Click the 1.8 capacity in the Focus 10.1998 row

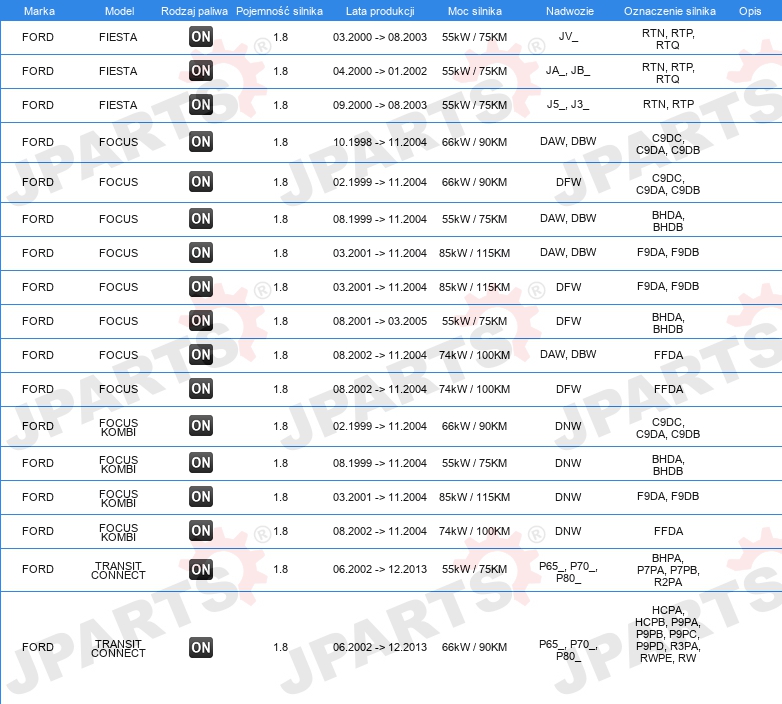point(281,142)
